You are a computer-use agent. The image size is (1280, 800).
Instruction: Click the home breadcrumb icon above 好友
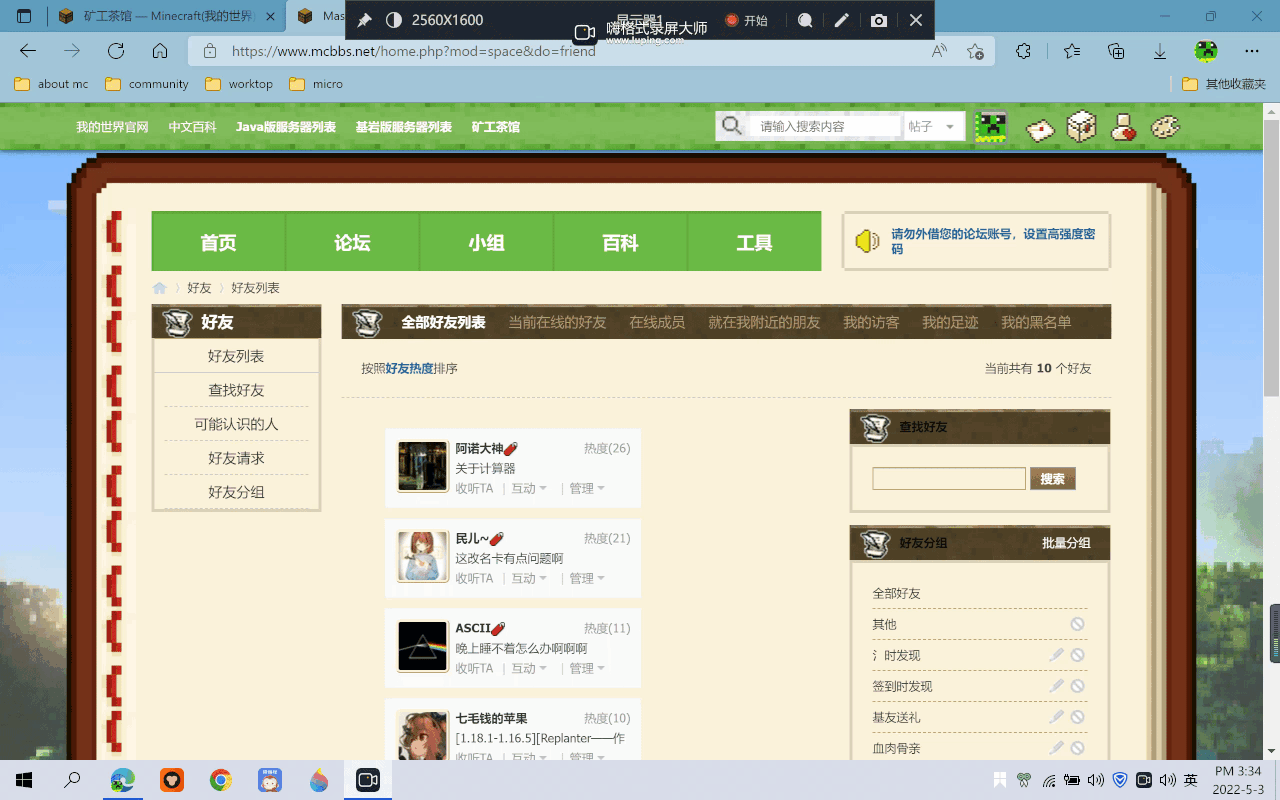(159, 287)
